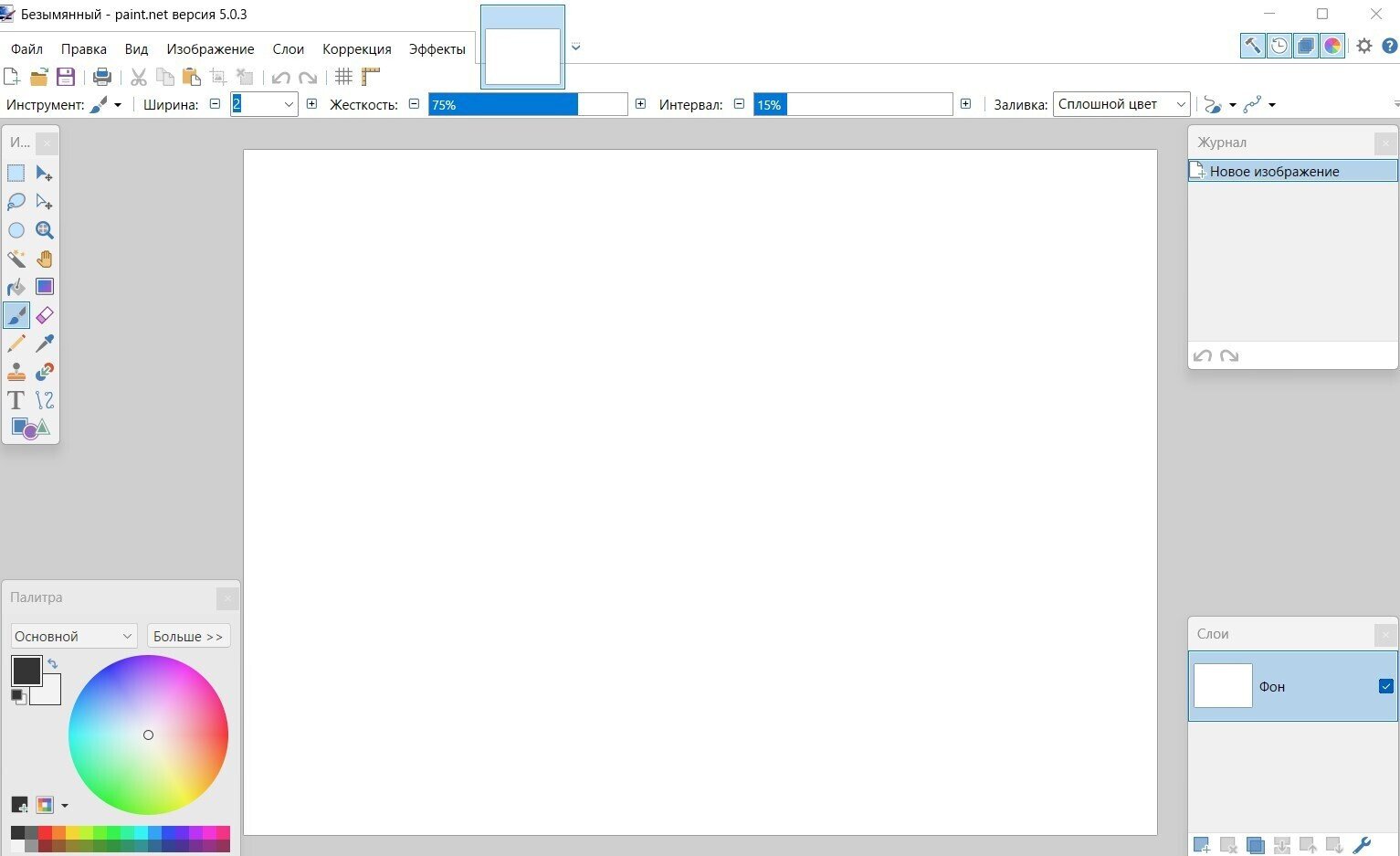Click the Paste clipboard icon
1400x856 pixels.
pyautogui.click(x=191, y=77)
